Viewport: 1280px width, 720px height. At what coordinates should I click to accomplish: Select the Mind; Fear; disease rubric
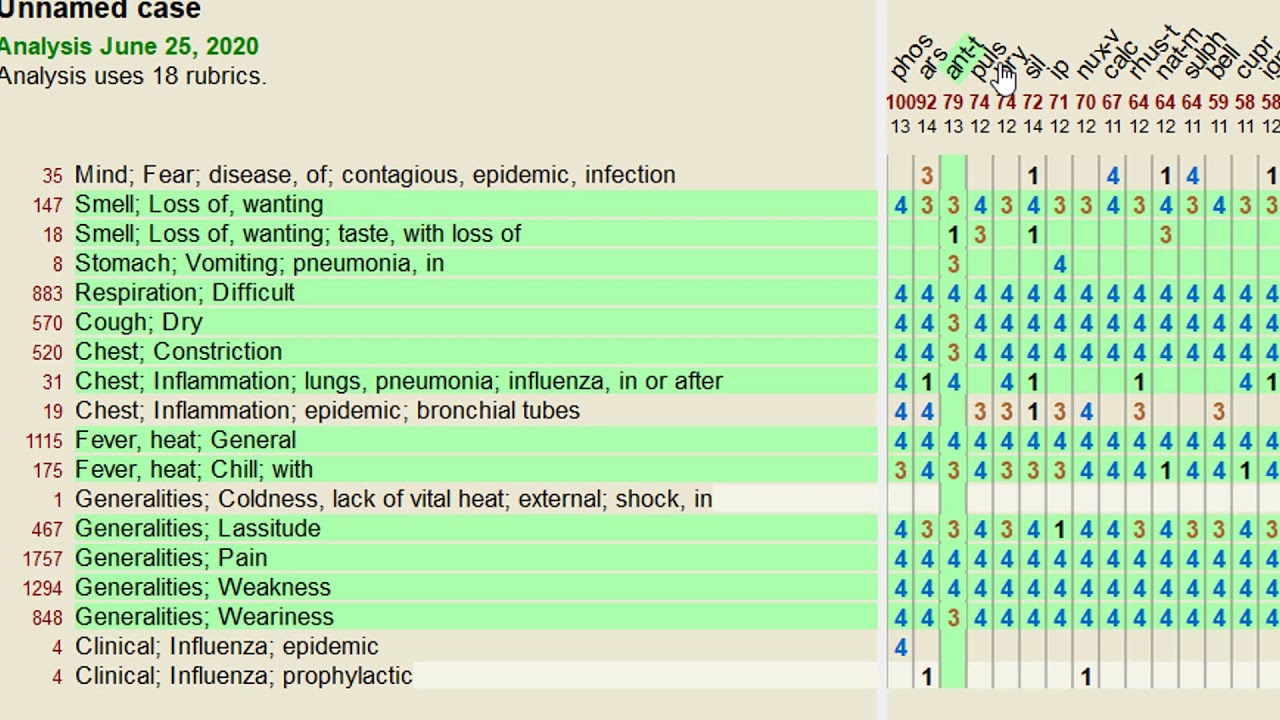coord(375,175)
